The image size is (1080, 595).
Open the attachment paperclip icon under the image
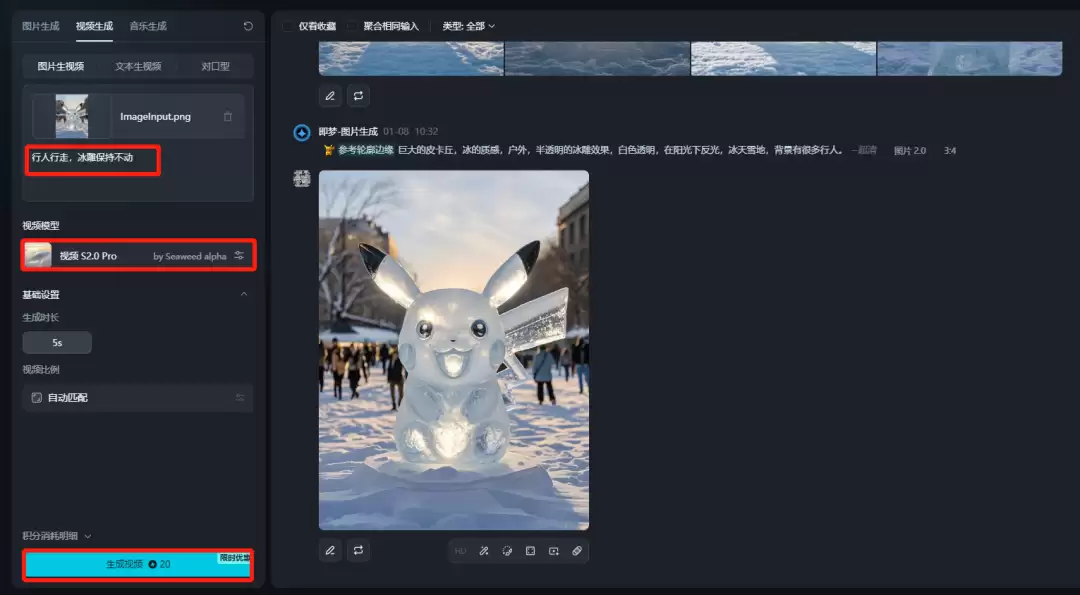[576, 551]
